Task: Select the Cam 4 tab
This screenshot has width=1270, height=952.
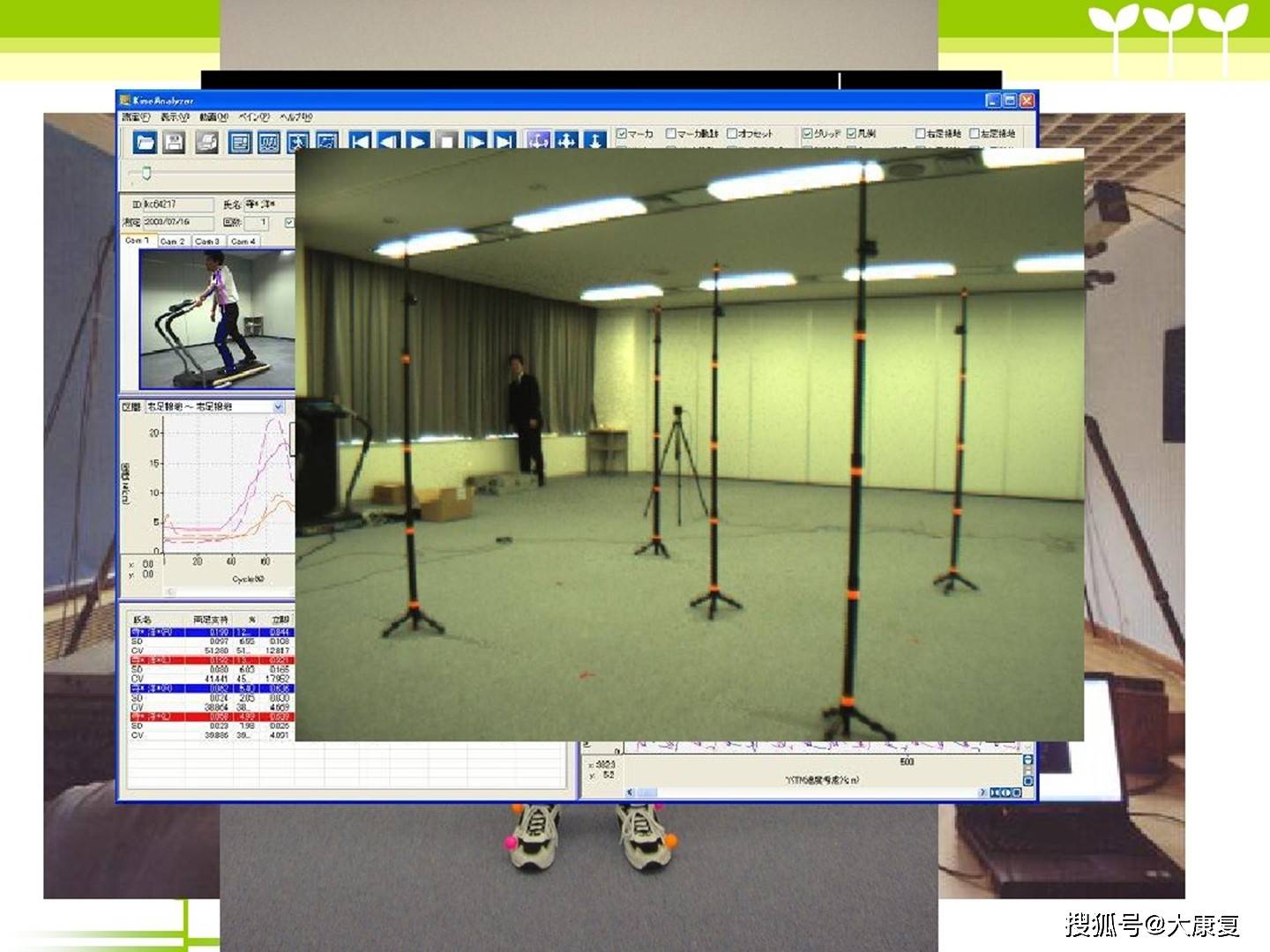Action: coord(243,241)
